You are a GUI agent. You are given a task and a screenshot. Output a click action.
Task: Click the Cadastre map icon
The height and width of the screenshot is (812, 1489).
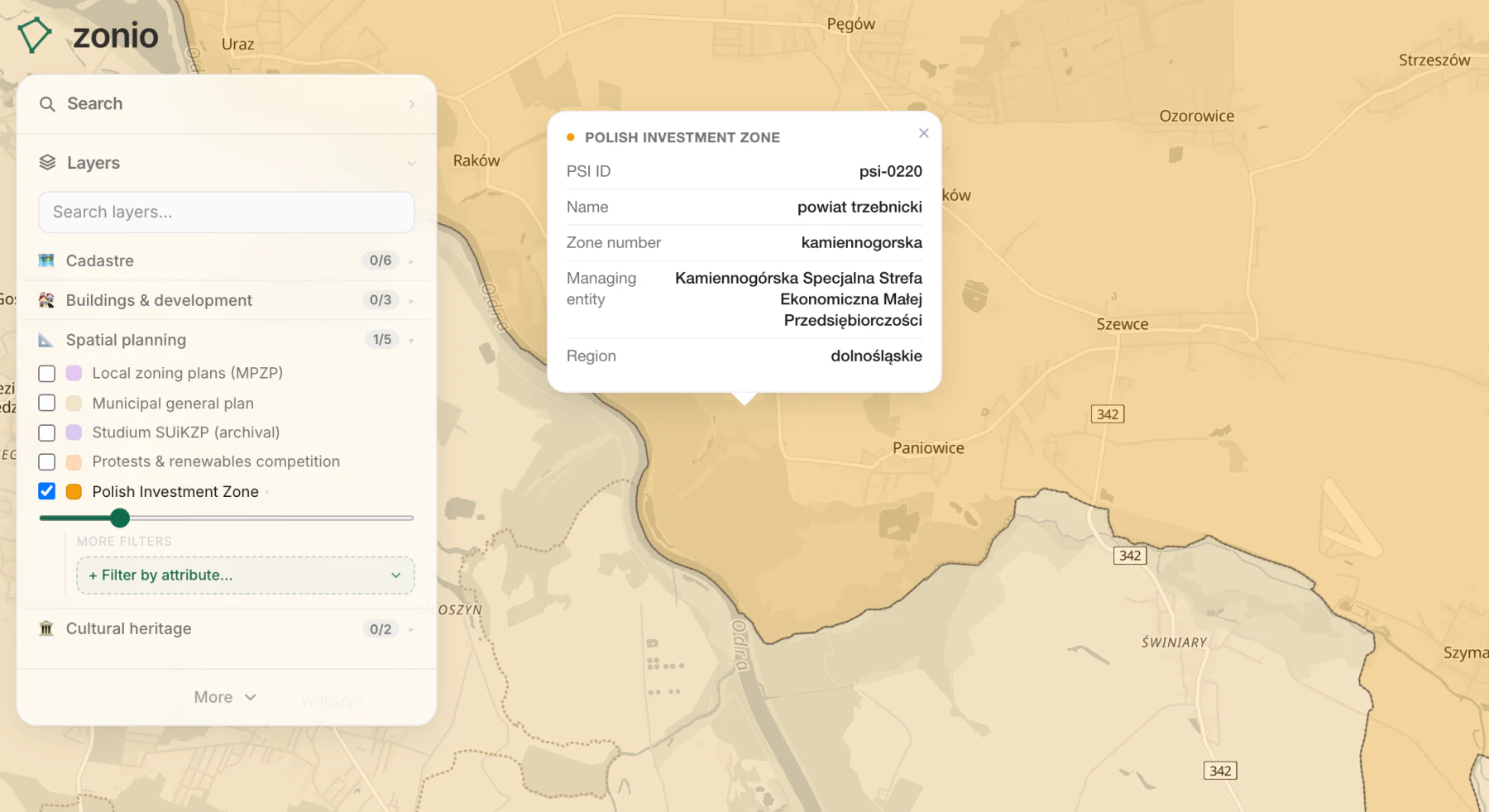(x=46, y=260)
